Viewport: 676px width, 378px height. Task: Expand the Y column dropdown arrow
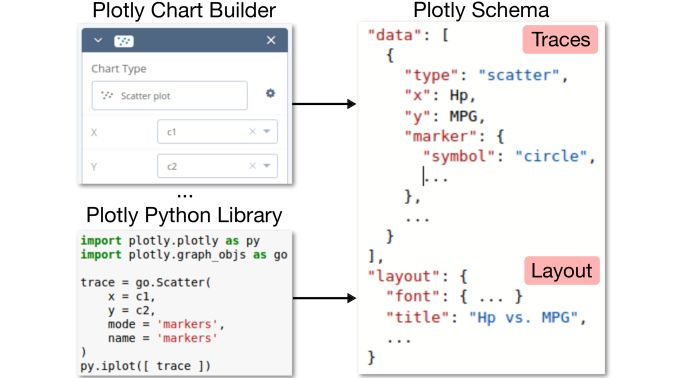point(267,166)
